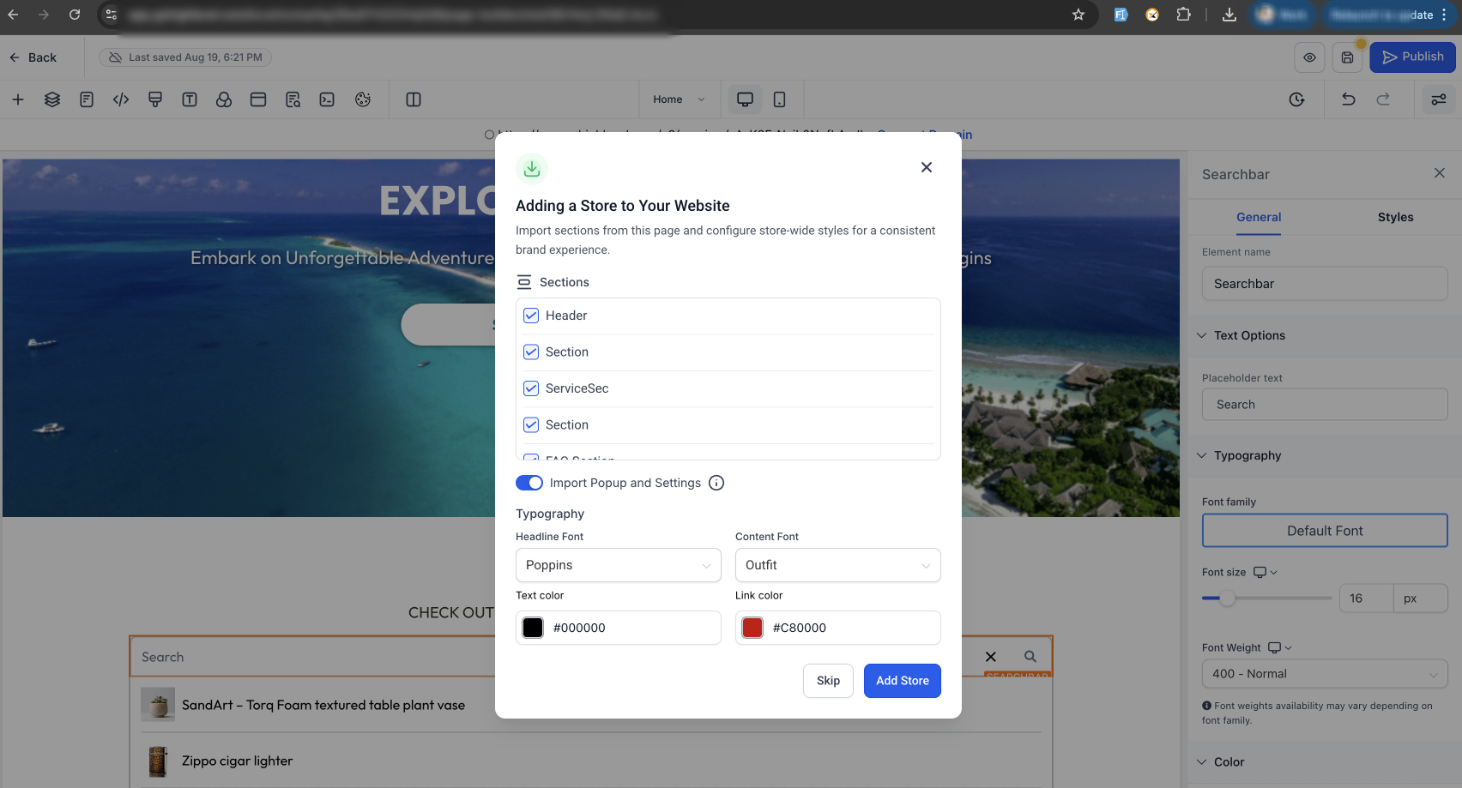Click the Publish button
1462x788 pixels.
(1413, 57)
